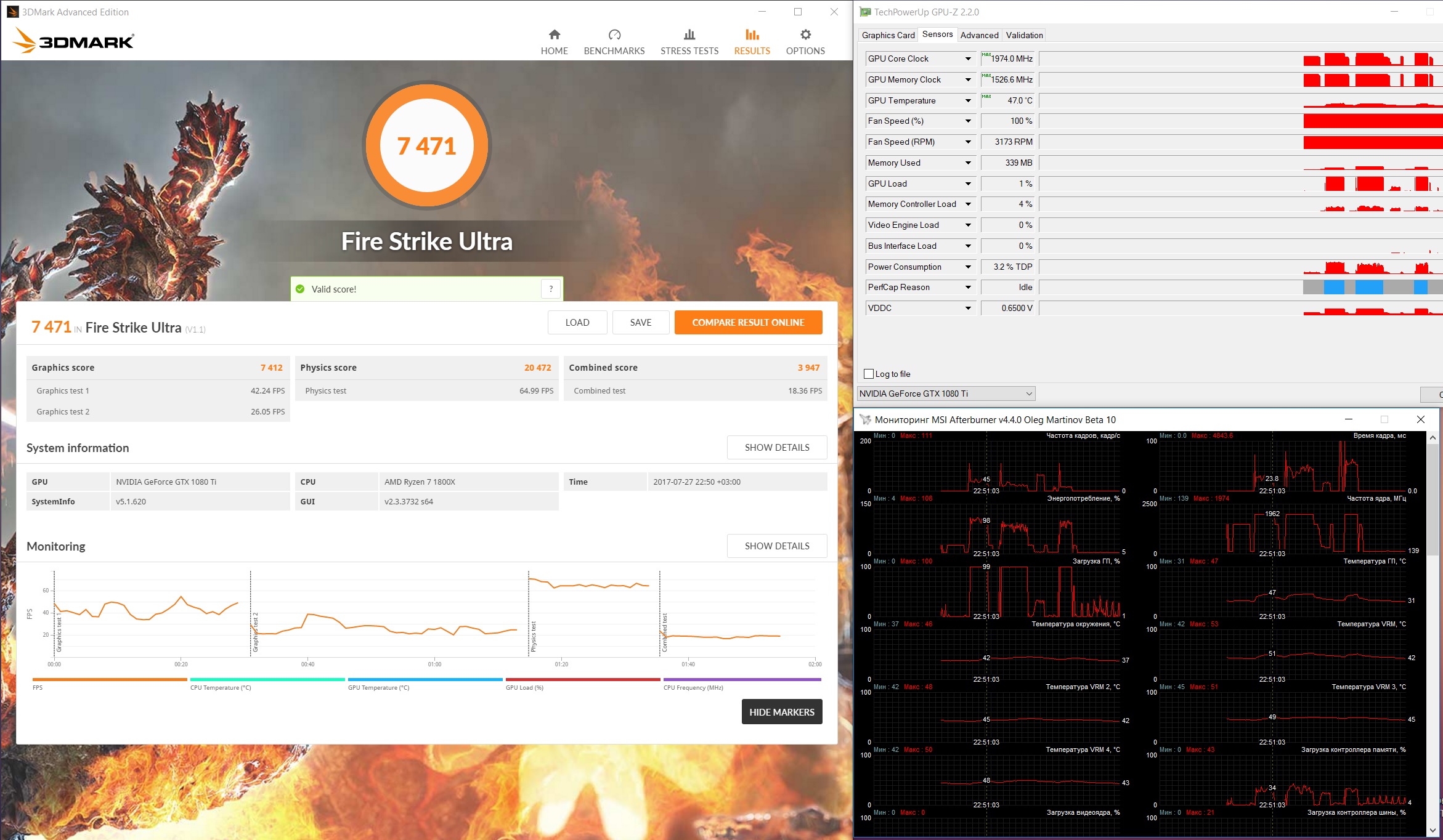Image resolution: width=1443 pixels, height=840 pixels.
Task: Open Options with the gear icon
Action: coord(805,34)
